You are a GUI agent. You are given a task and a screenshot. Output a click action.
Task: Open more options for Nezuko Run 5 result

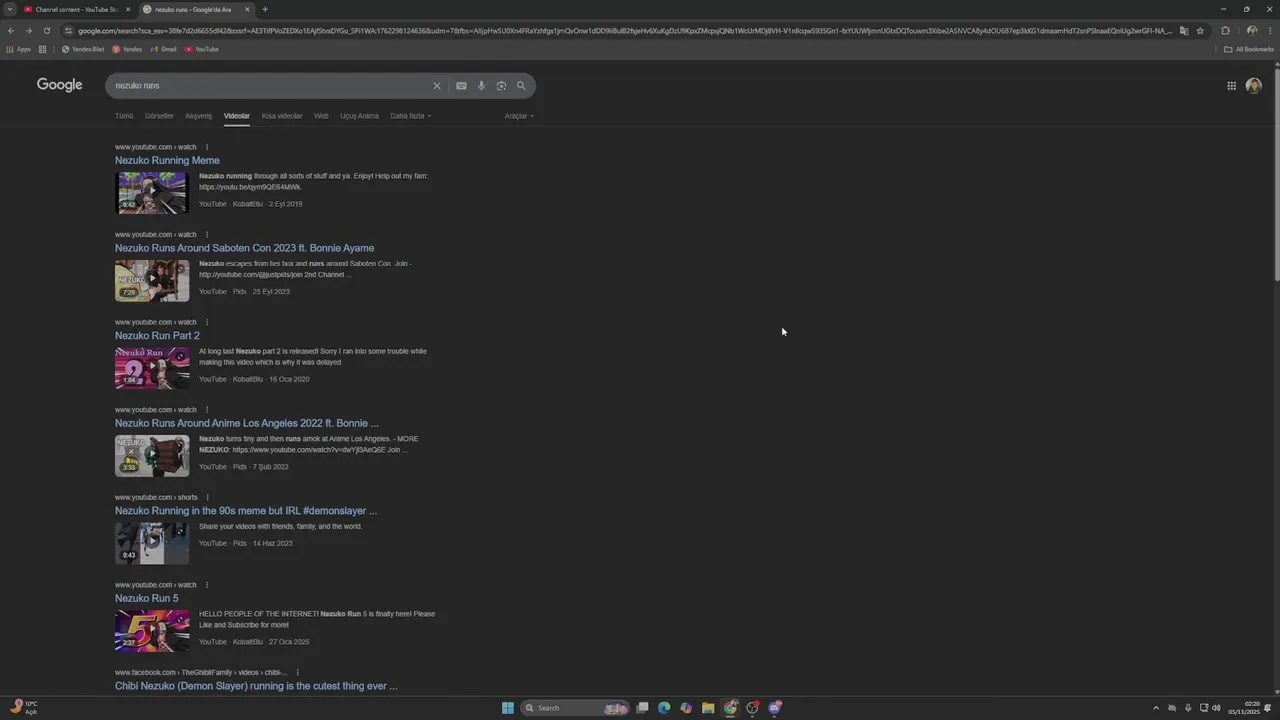point(207,585)
